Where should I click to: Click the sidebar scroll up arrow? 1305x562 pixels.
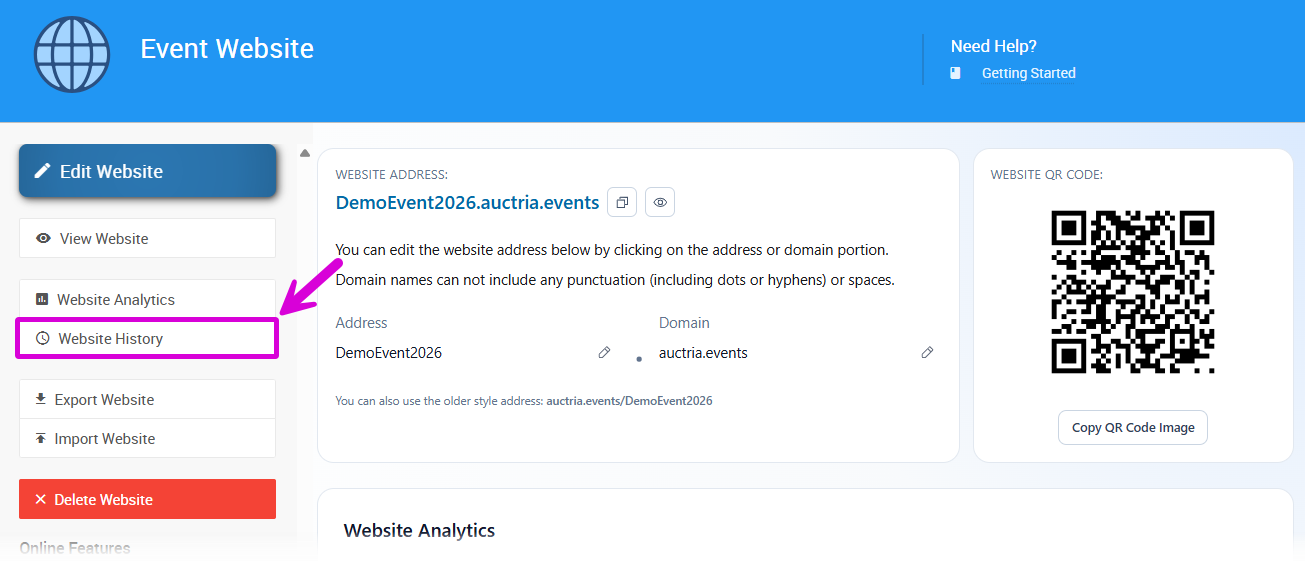tap(304, 154)
